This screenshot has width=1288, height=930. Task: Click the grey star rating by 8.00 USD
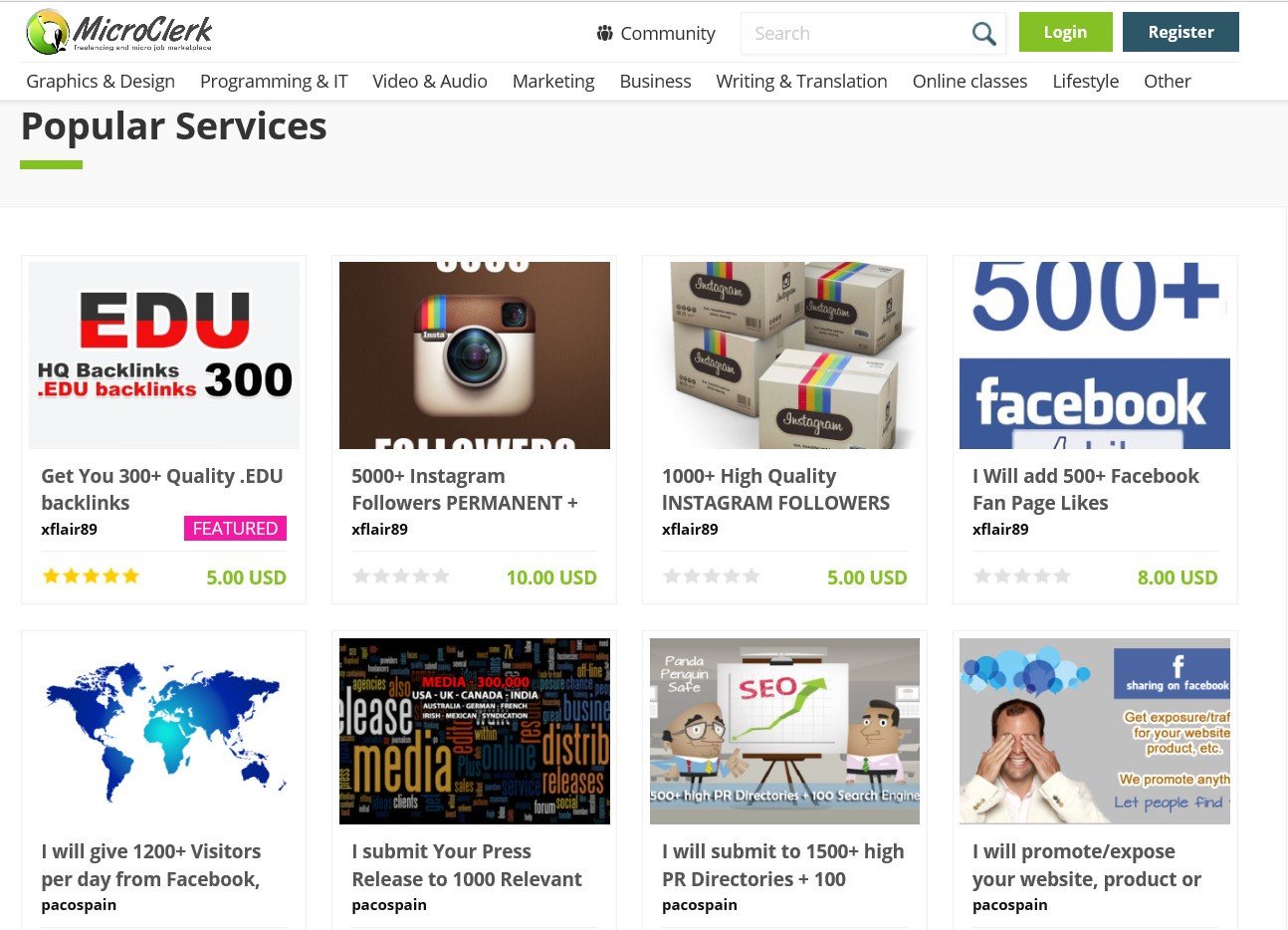pyautogui.click(x=1022, y=576)
